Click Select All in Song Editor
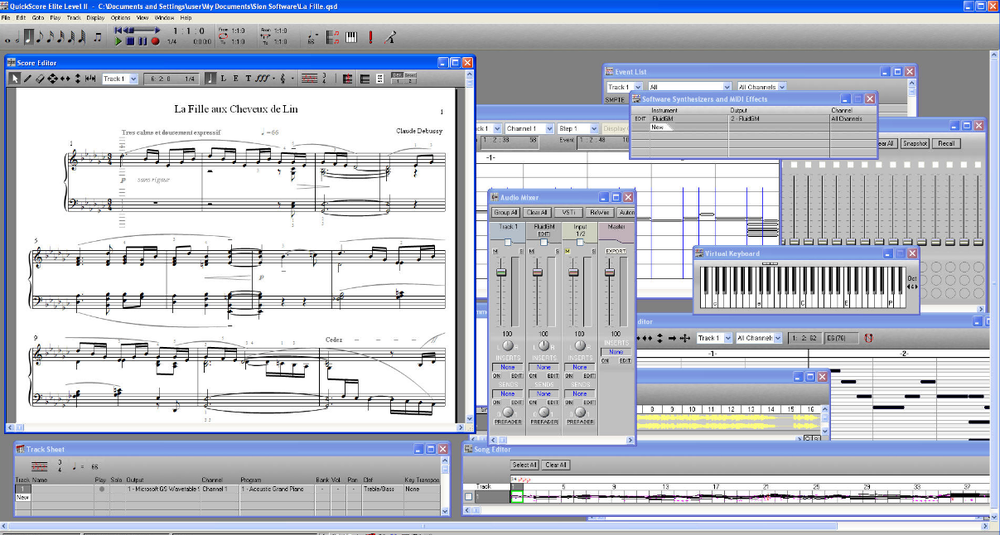The width and height of the screenshot is (1000, 535). click(524, 465)
